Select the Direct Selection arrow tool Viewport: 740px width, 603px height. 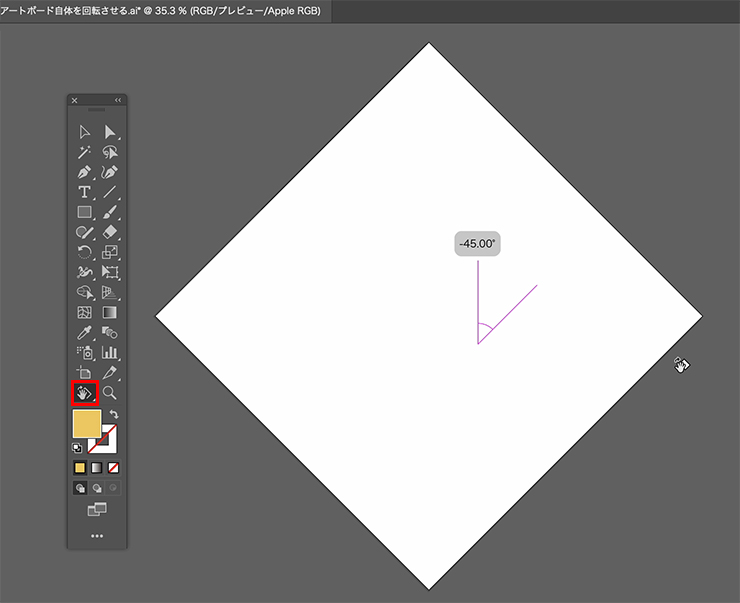point(110,132)
